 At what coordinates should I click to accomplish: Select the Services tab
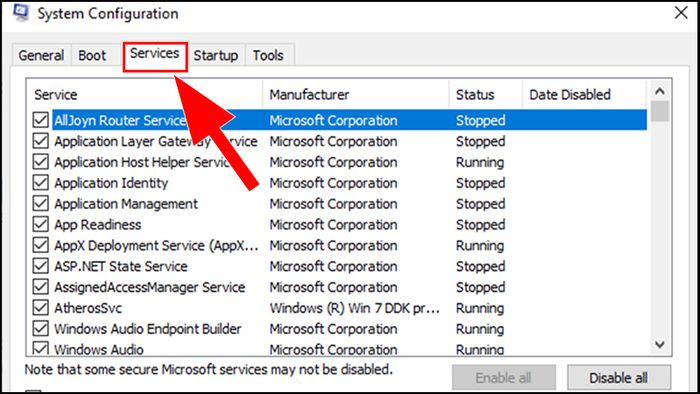(x=154, y=55)
